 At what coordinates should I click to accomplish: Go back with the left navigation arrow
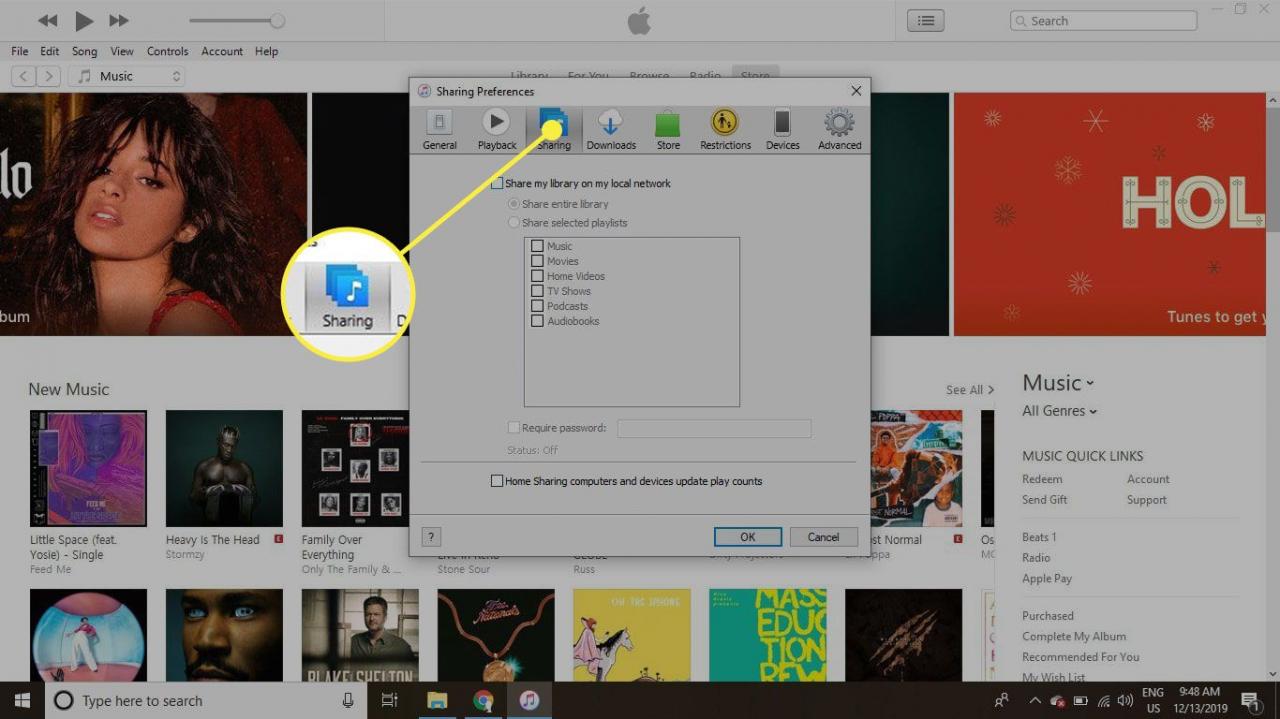pos(24,76)
